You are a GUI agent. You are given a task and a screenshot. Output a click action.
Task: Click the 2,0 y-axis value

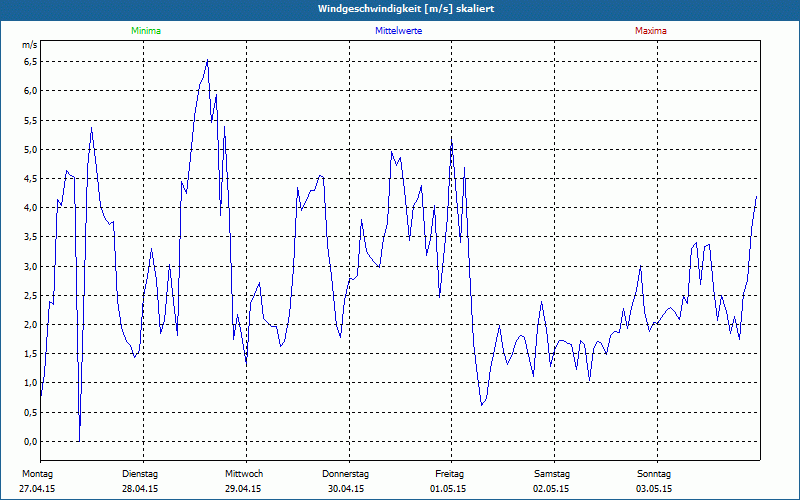(x=31, y=324)
